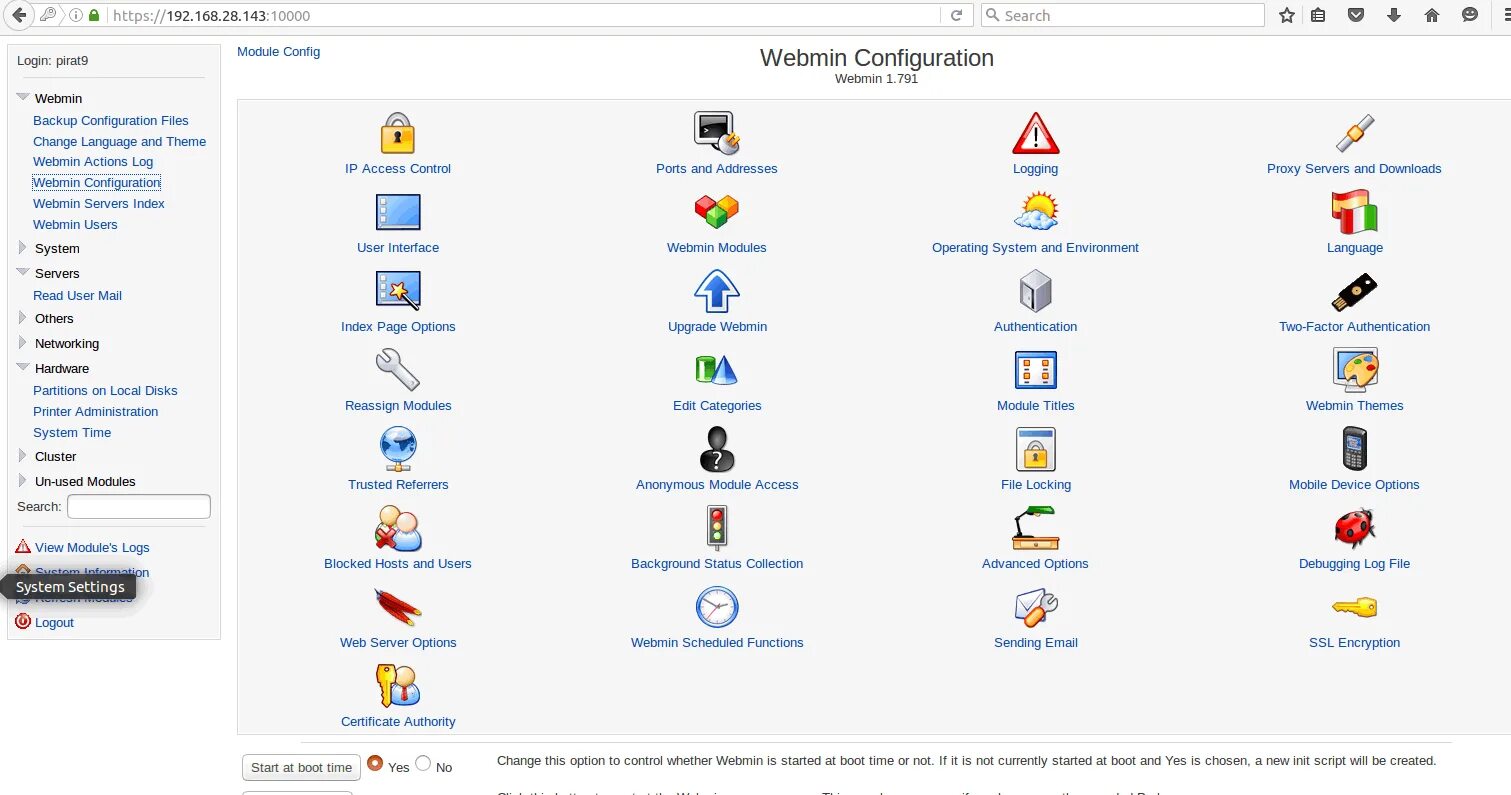Viewport: 1511px width, 795px height.
Task: Open Change Language and Theme link
Action: click(119, 141)
